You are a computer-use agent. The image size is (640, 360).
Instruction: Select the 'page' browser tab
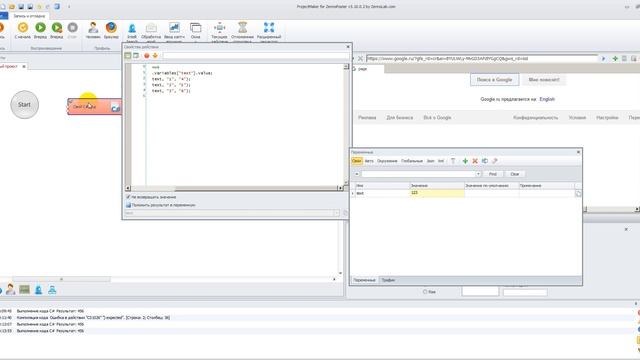tap(362, 69)
